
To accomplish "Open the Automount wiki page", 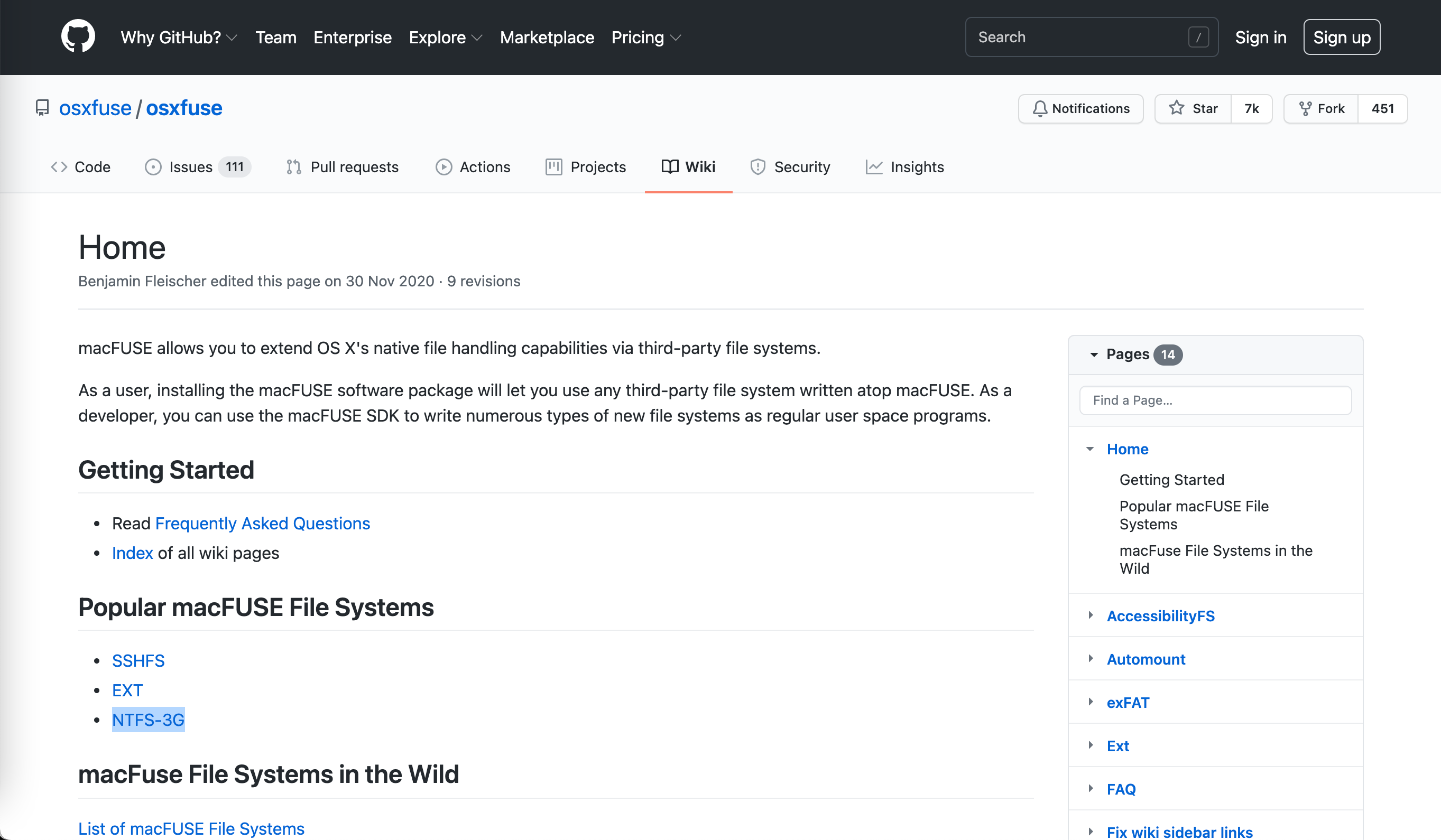I will (1146, 659).
